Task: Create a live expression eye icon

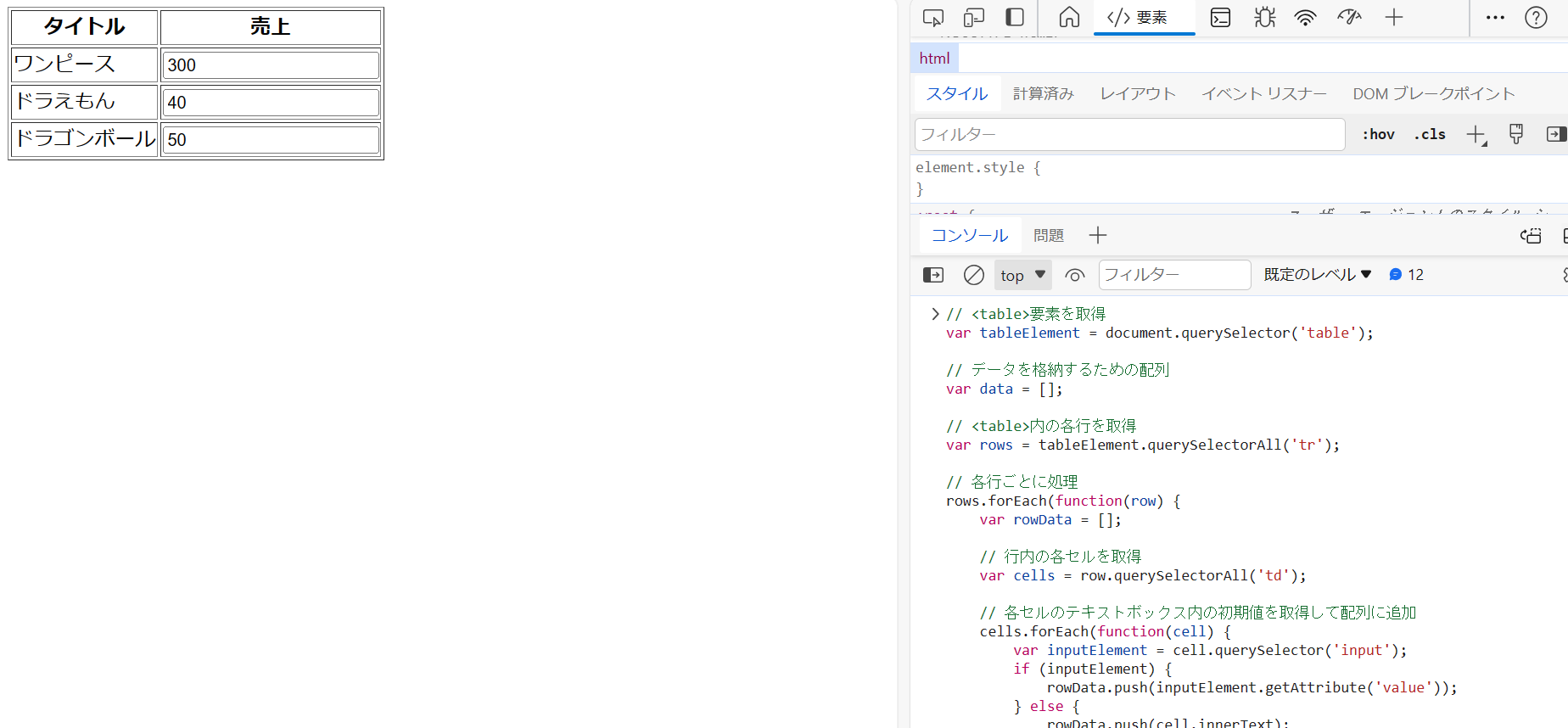Action: [x=1075, y=275]
